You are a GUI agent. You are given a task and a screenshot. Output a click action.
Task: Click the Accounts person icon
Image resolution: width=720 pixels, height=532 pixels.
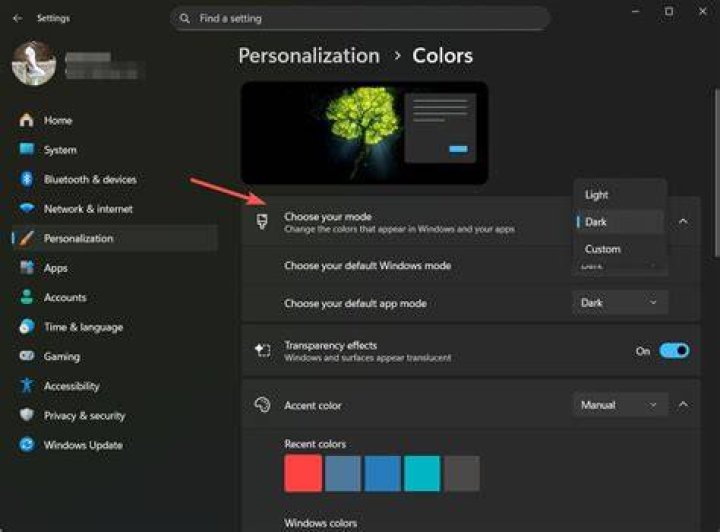(x=27, y=297)
